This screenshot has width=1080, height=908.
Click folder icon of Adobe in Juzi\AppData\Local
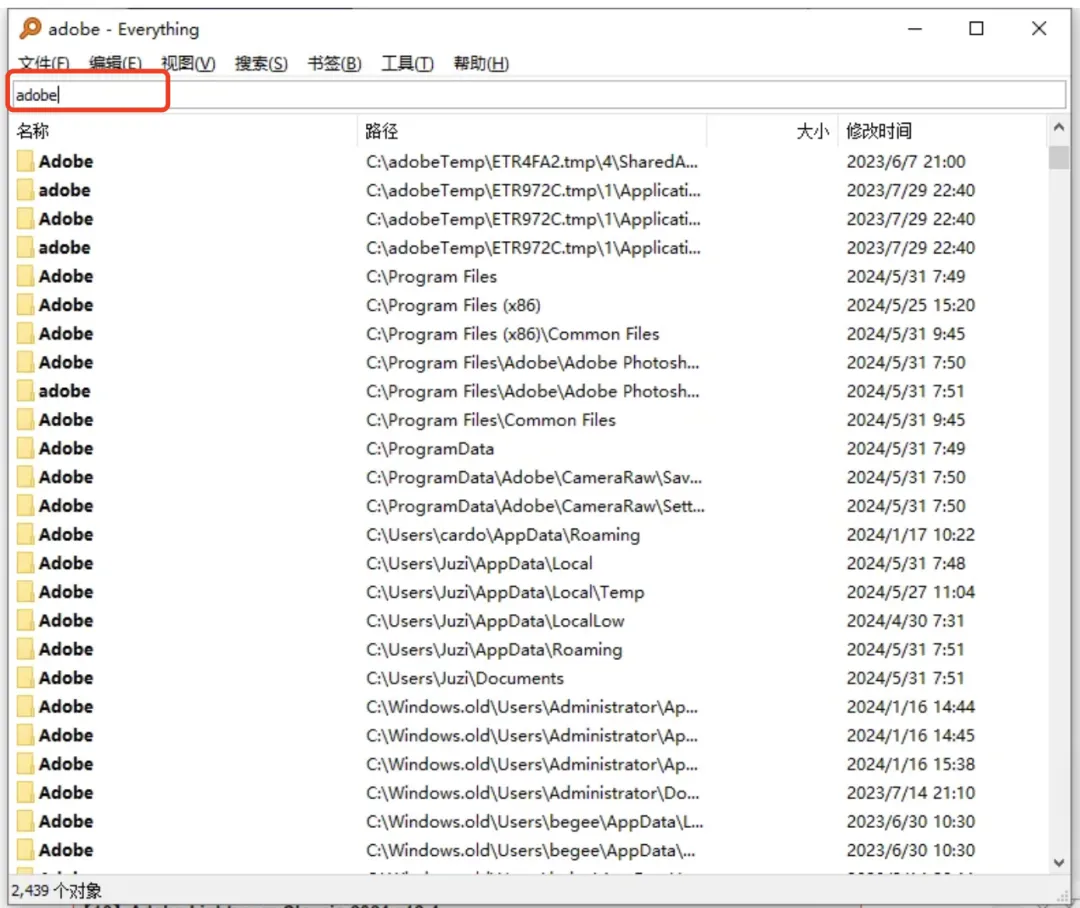pos(25,564)
